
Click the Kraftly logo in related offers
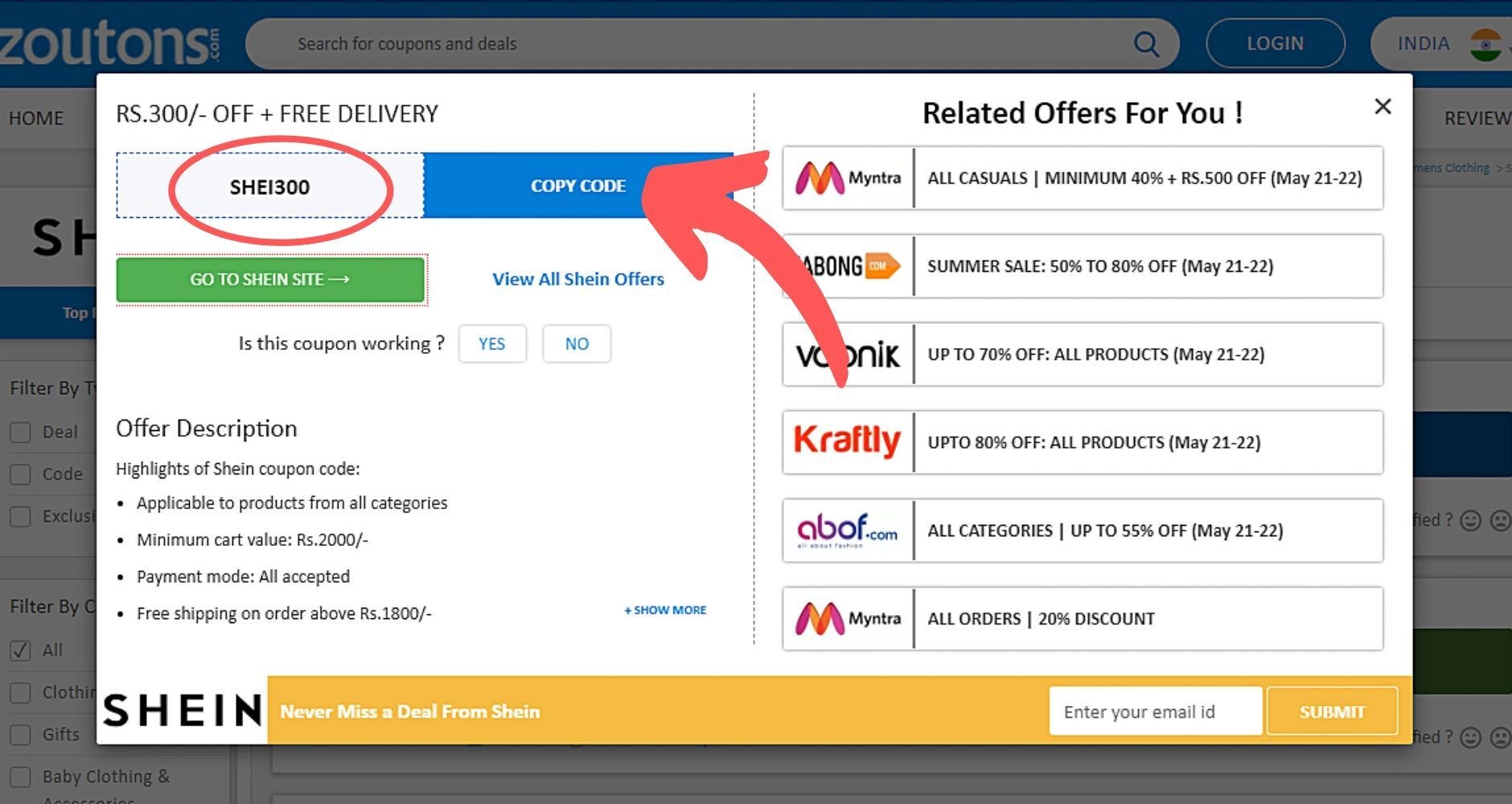tap(848, 442)
